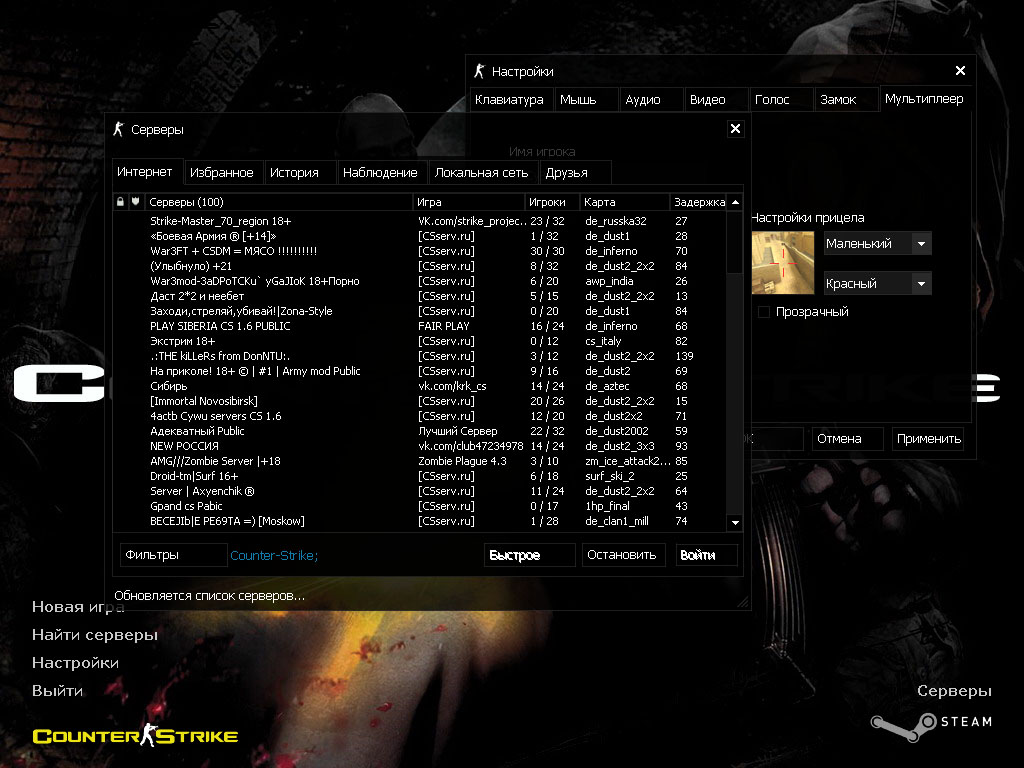Click the Counter-Strike icon in Настройки title
This screenshot has height=768, width=1024.
click(479, 71)
